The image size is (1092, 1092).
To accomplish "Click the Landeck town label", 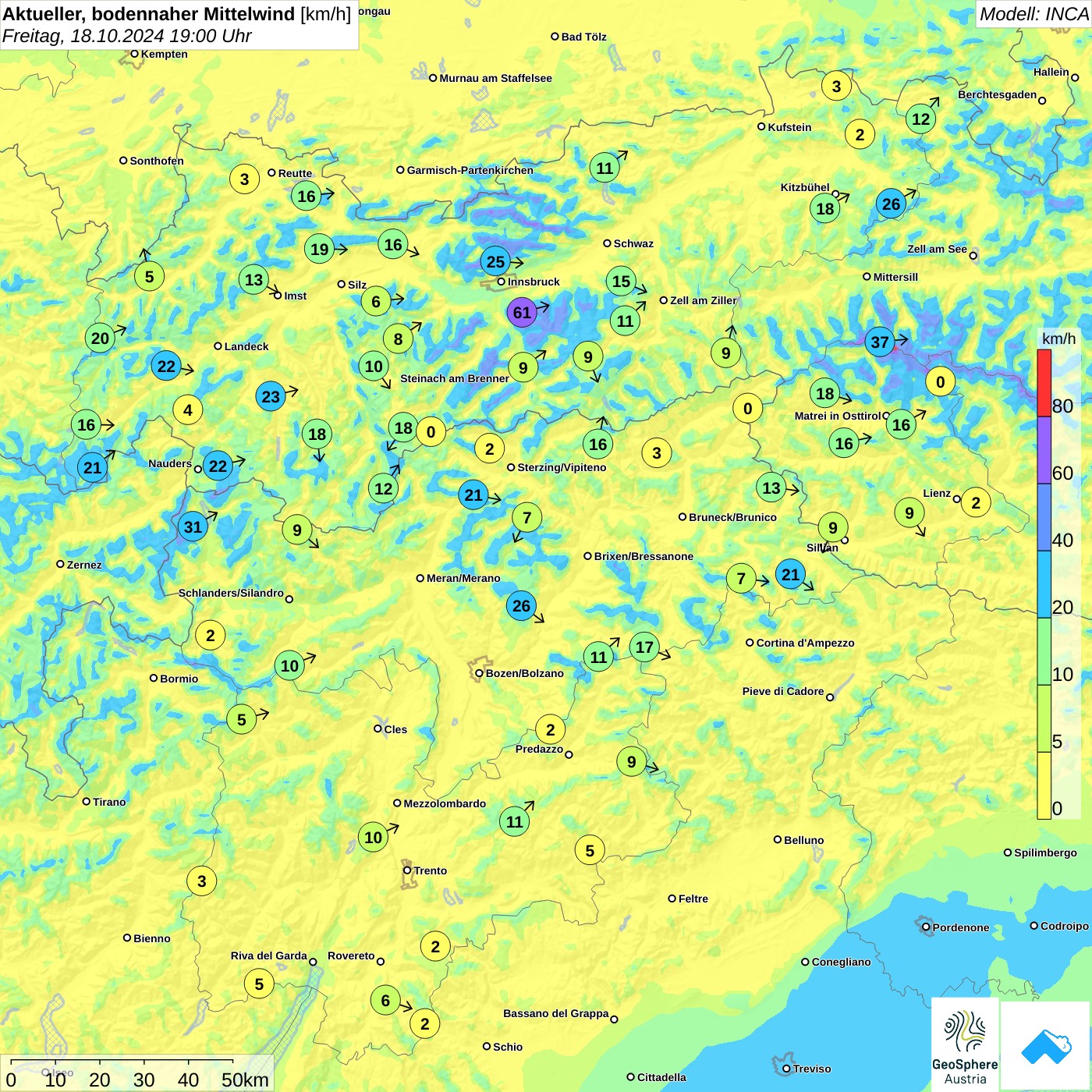I will 246,346.
